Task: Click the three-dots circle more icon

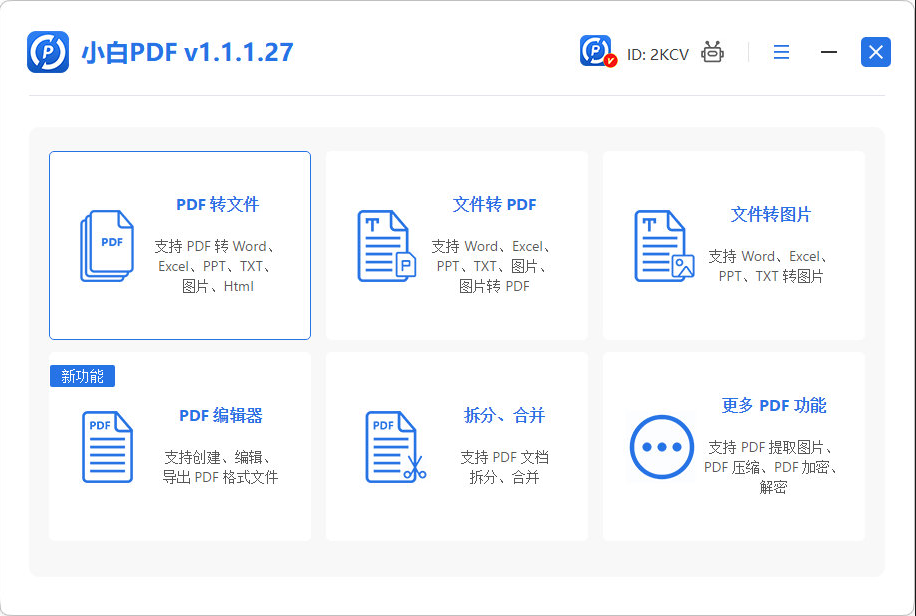Action: (662, 447)
